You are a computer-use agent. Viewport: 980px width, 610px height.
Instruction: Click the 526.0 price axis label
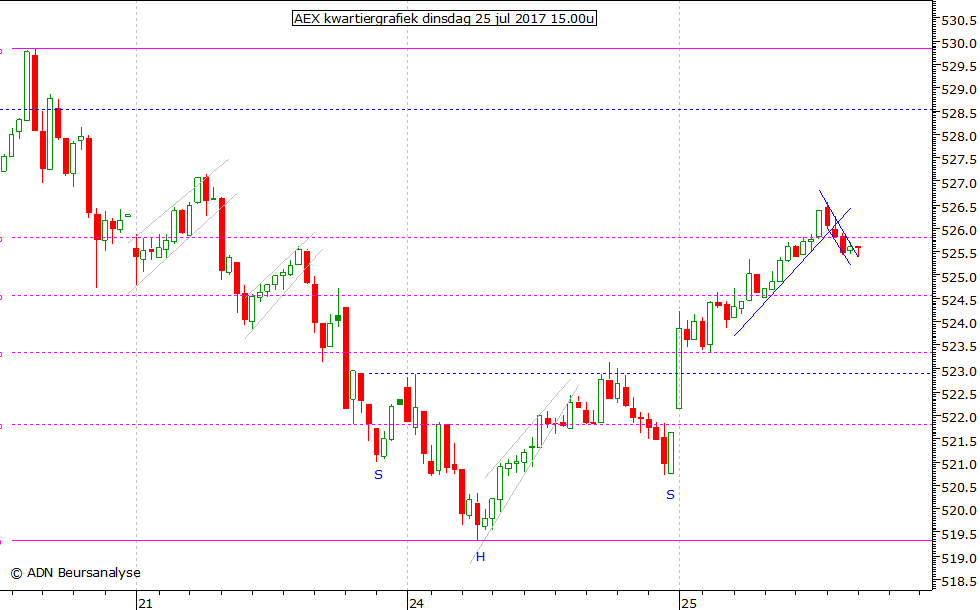[x=959, y=231]
